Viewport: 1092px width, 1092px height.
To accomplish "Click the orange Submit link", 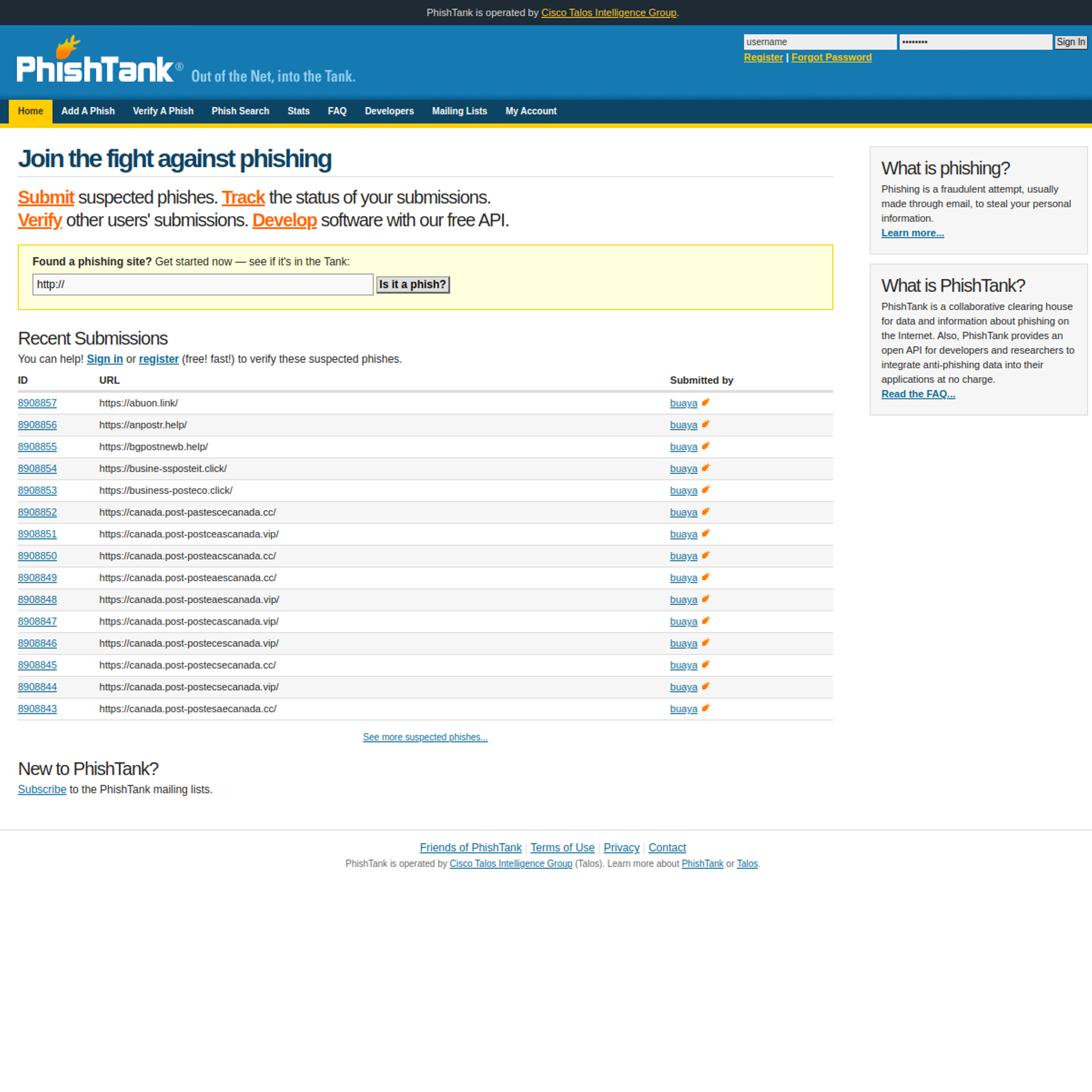I will [x=46, y=197].
